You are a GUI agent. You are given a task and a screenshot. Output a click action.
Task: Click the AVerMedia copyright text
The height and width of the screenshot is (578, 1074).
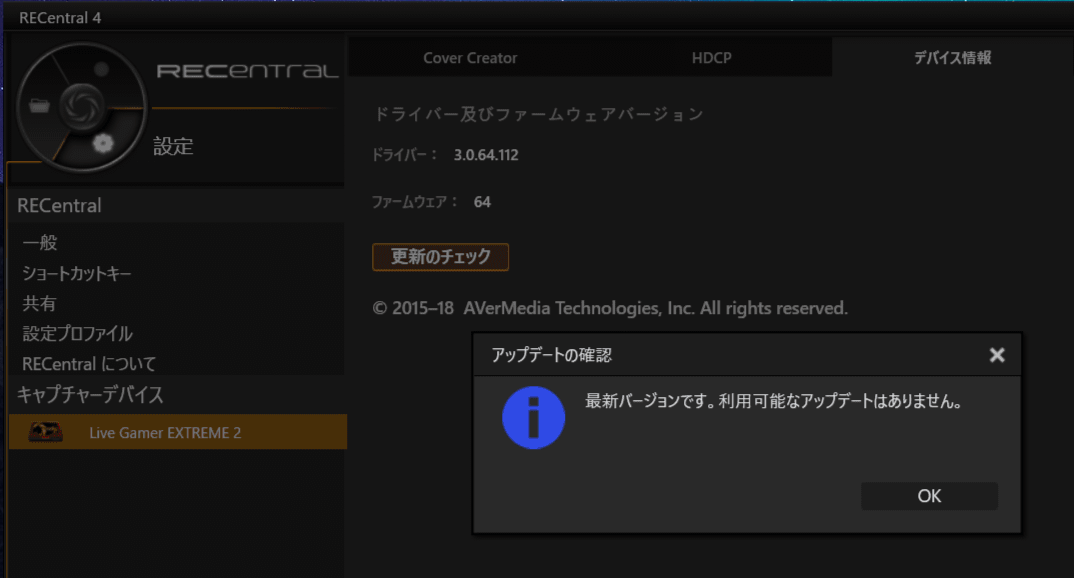tap(610, 308)
